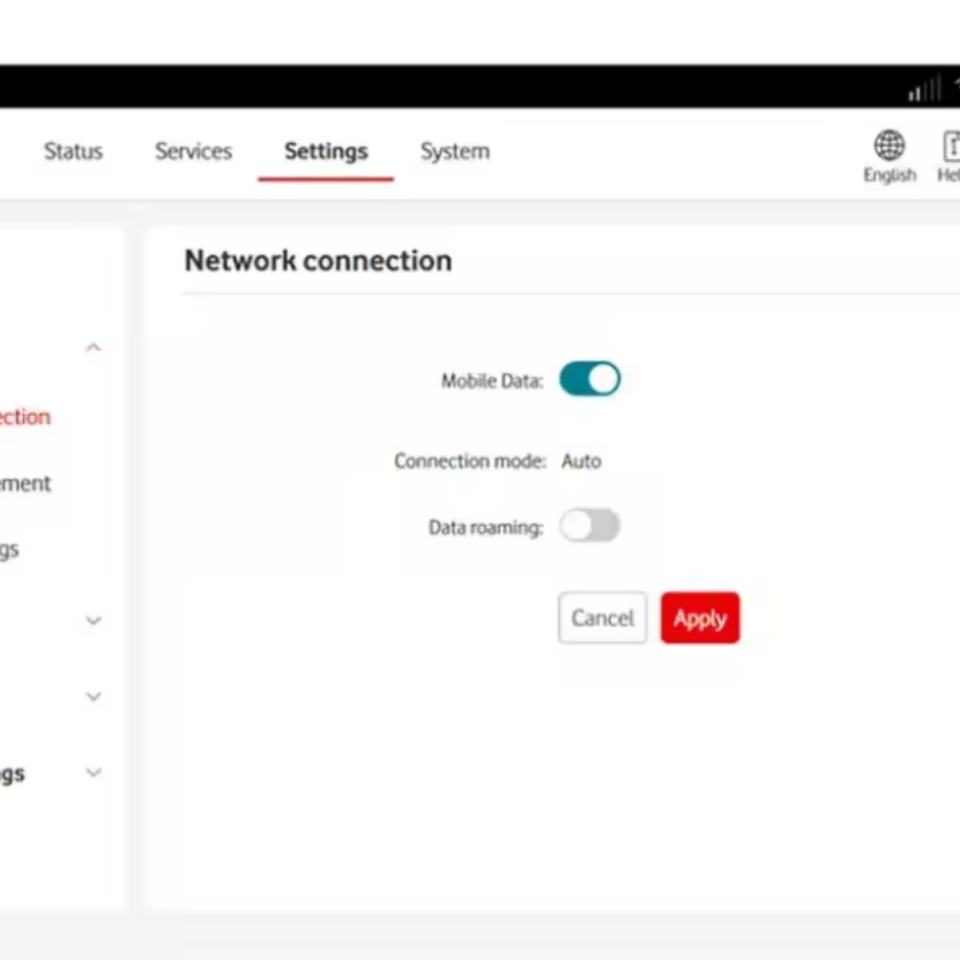Click the globe language icon
Image resolution: width=960 pixels, height=960 pixels.
coord(889,145)
